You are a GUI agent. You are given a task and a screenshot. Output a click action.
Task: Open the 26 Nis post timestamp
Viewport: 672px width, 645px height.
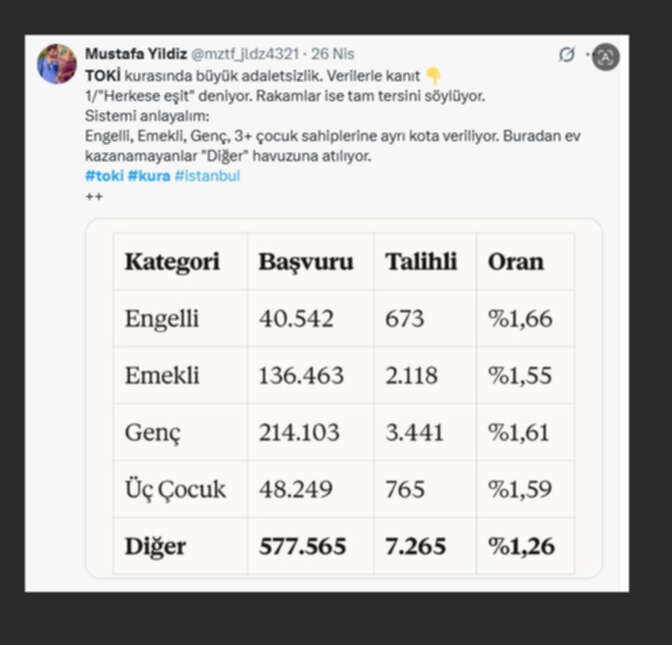[x=332, y=53]
